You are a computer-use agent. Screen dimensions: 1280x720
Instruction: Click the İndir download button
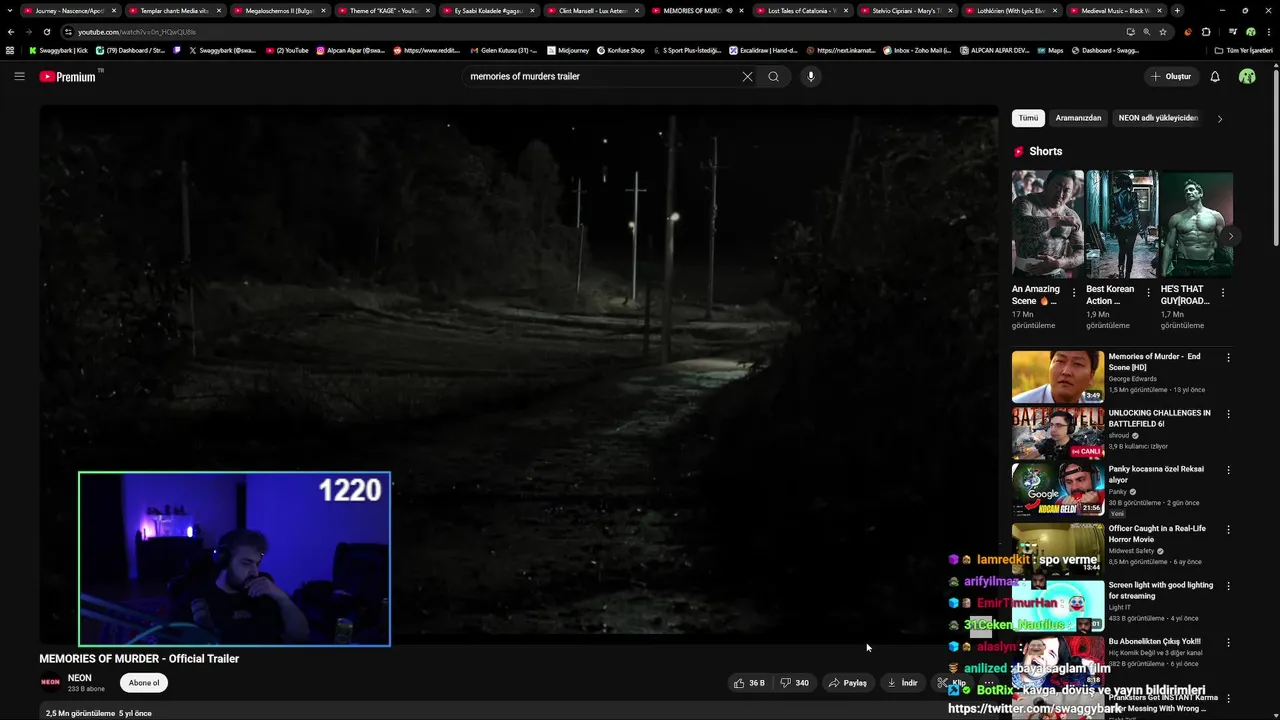click(902, 683)
